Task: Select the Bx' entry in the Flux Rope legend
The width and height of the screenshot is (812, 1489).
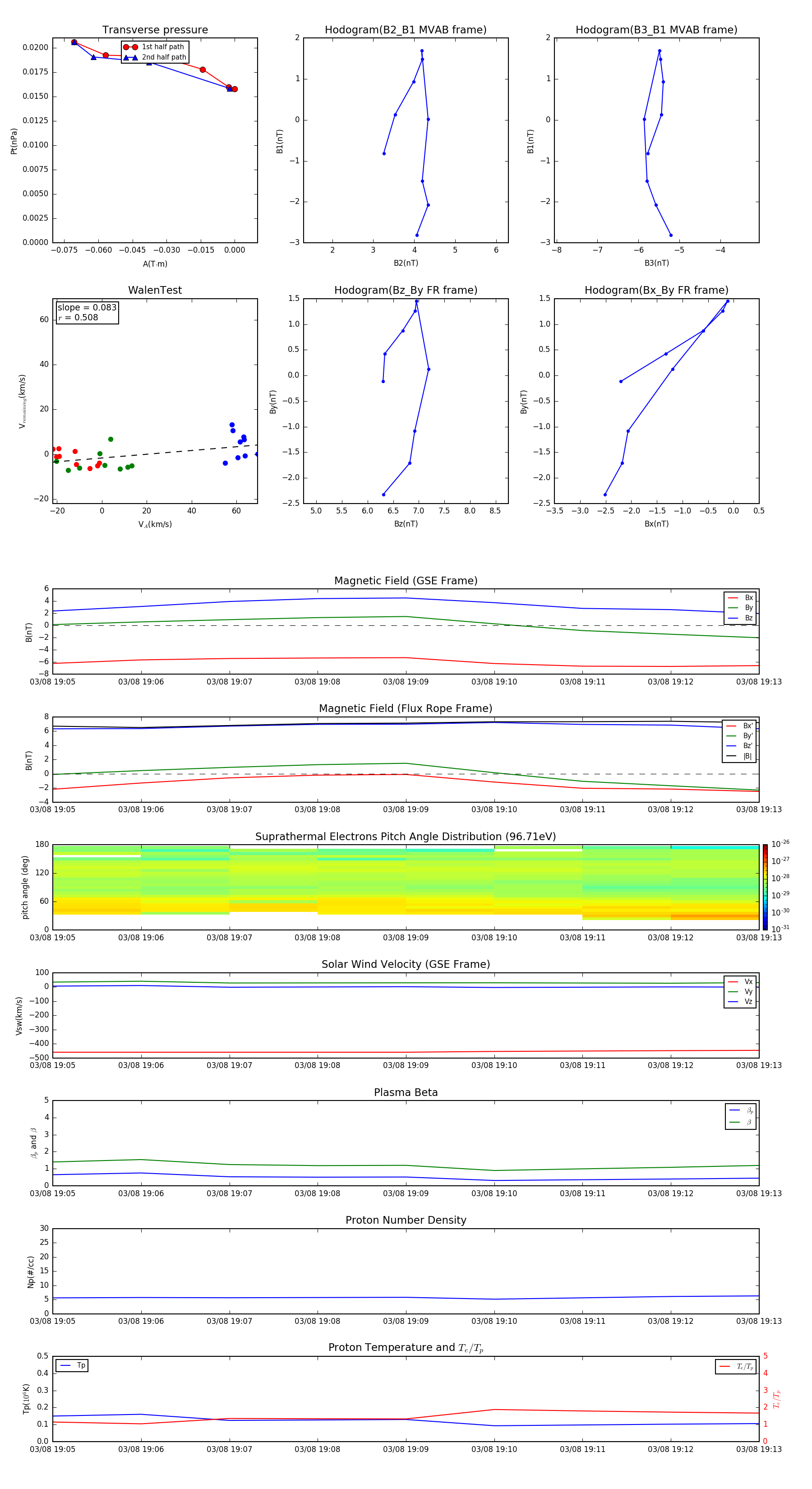Action: (739, 726)
